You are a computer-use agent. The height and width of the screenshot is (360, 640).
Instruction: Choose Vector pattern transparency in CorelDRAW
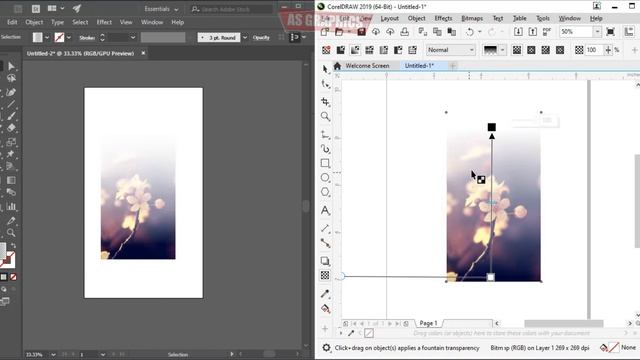(369, 50)
